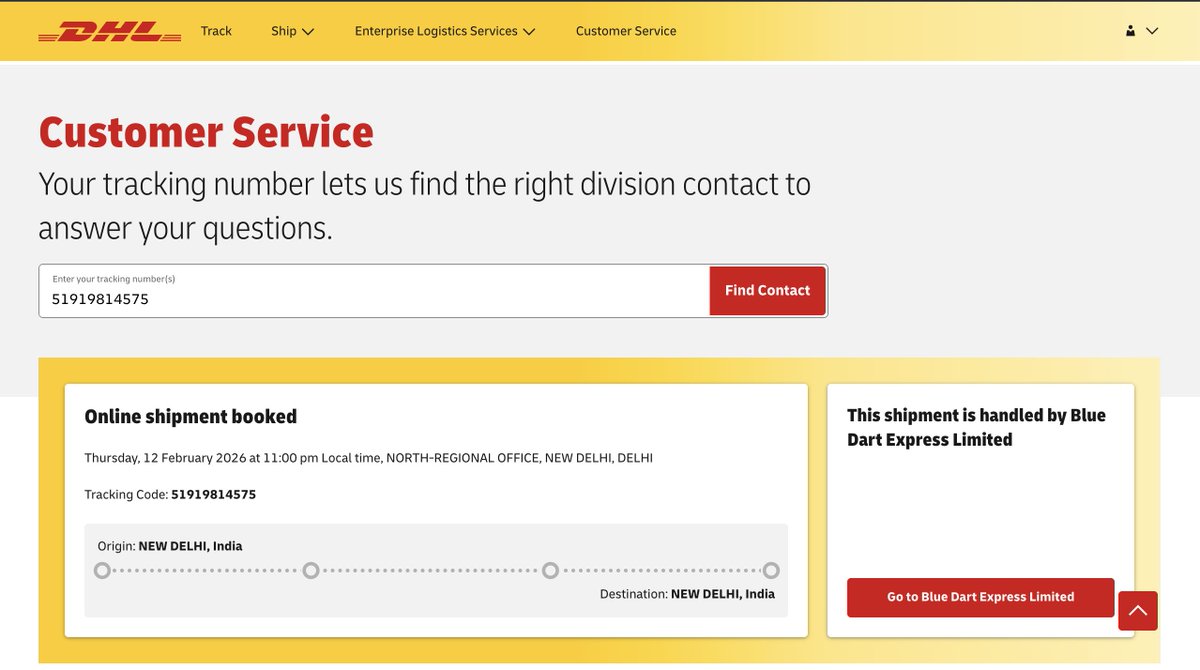Select bold tracking code 51919814575 text
1200x670 pixels.
pos(213,494)
